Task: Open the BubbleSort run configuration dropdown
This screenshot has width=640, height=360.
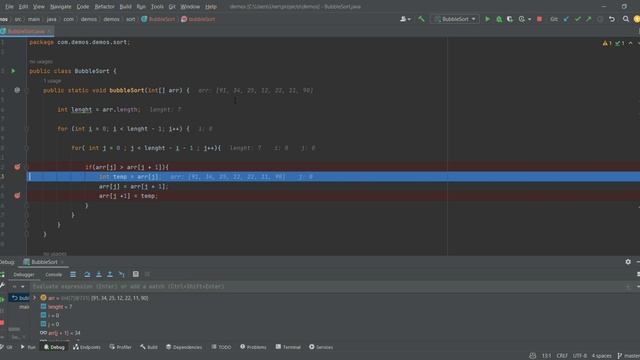Action: click(455, 19)
